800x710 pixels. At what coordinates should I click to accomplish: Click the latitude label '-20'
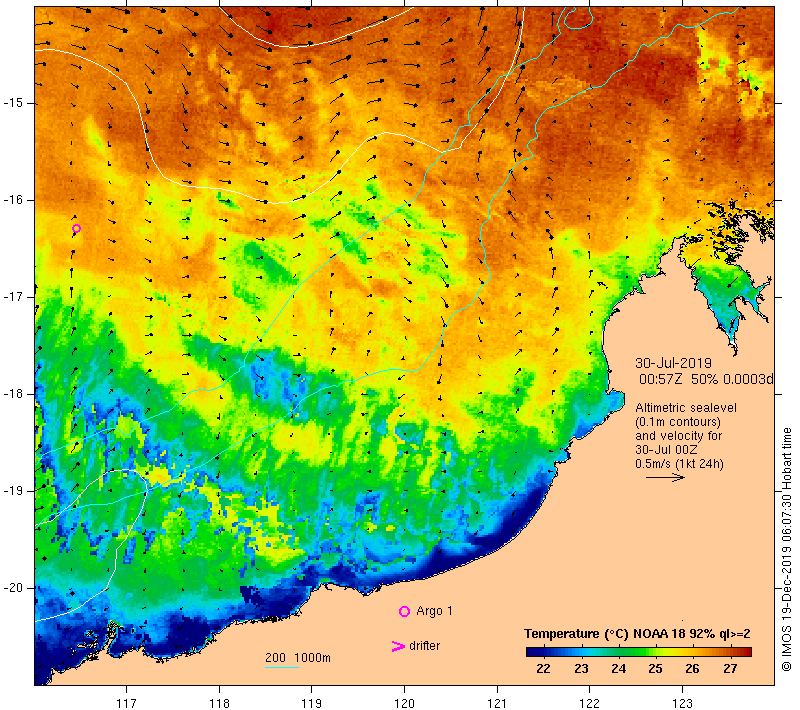(x=13, y=588)
